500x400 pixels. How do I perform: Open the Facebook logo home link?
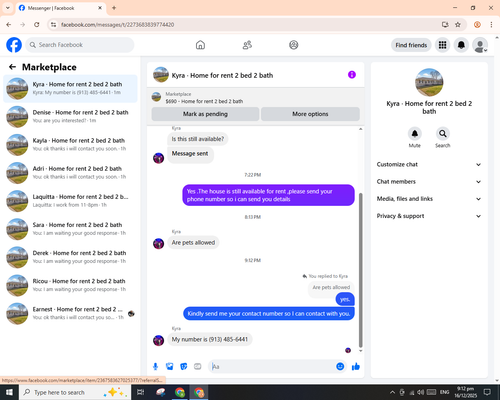coord(14,45)
